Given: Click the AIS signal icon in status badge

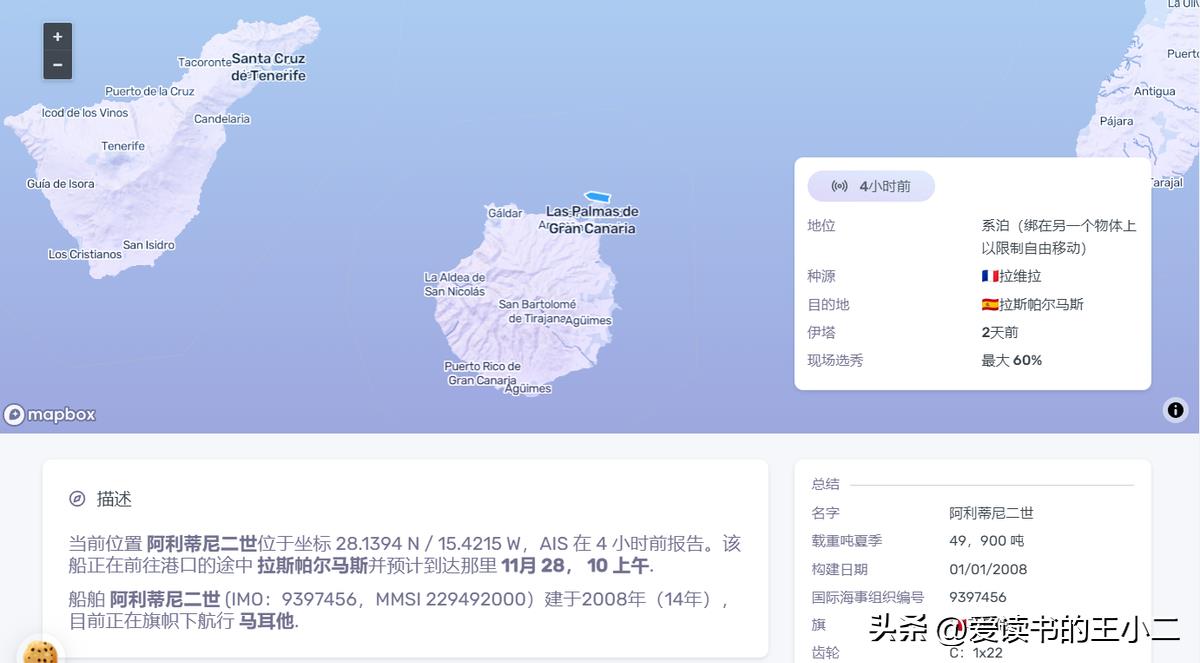Looking at the screenshot, I should [x=839, y=186].
